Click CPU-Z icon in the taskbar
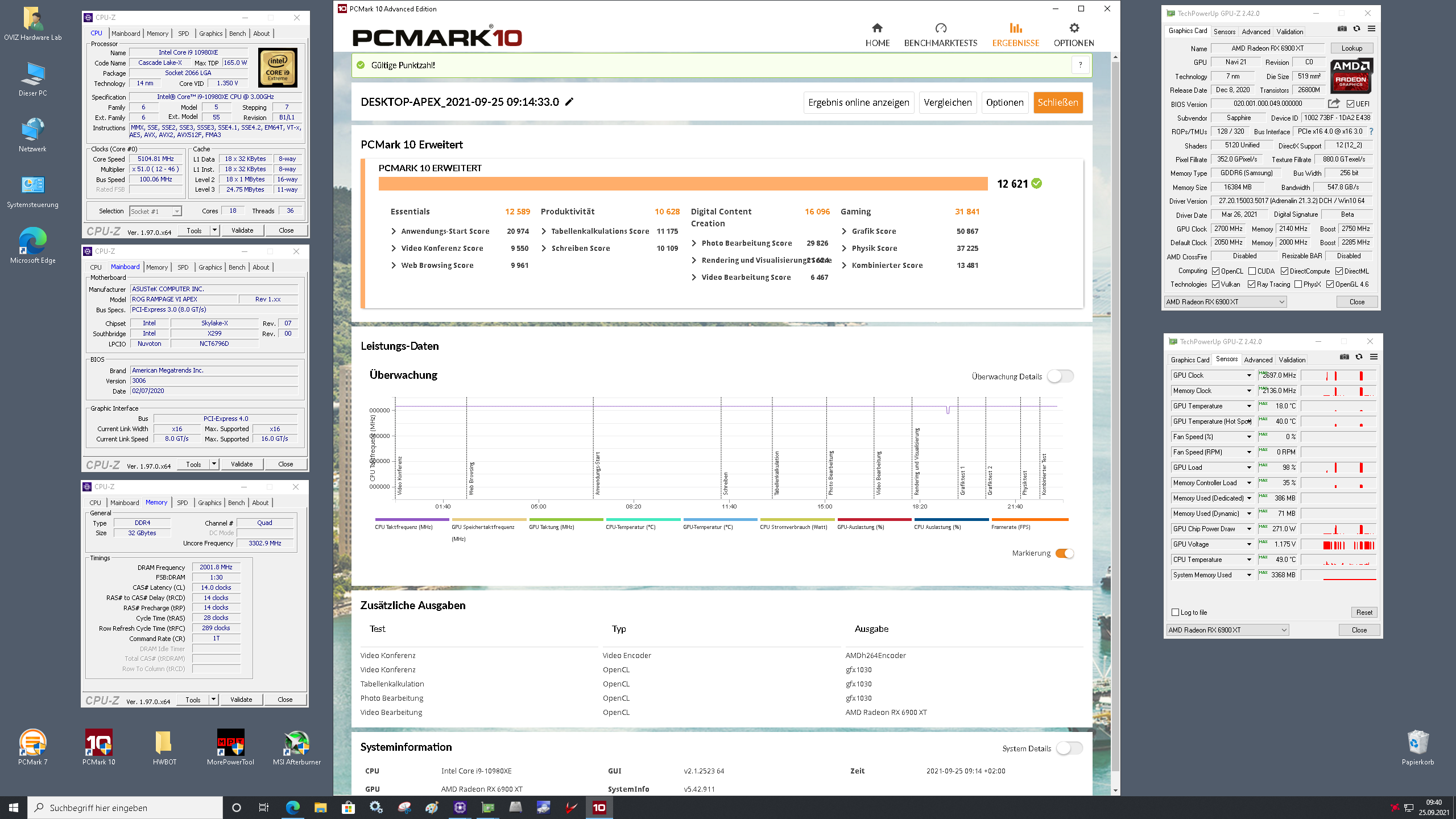Screen dimensions: 1456x819 click(x=460, y=807)
